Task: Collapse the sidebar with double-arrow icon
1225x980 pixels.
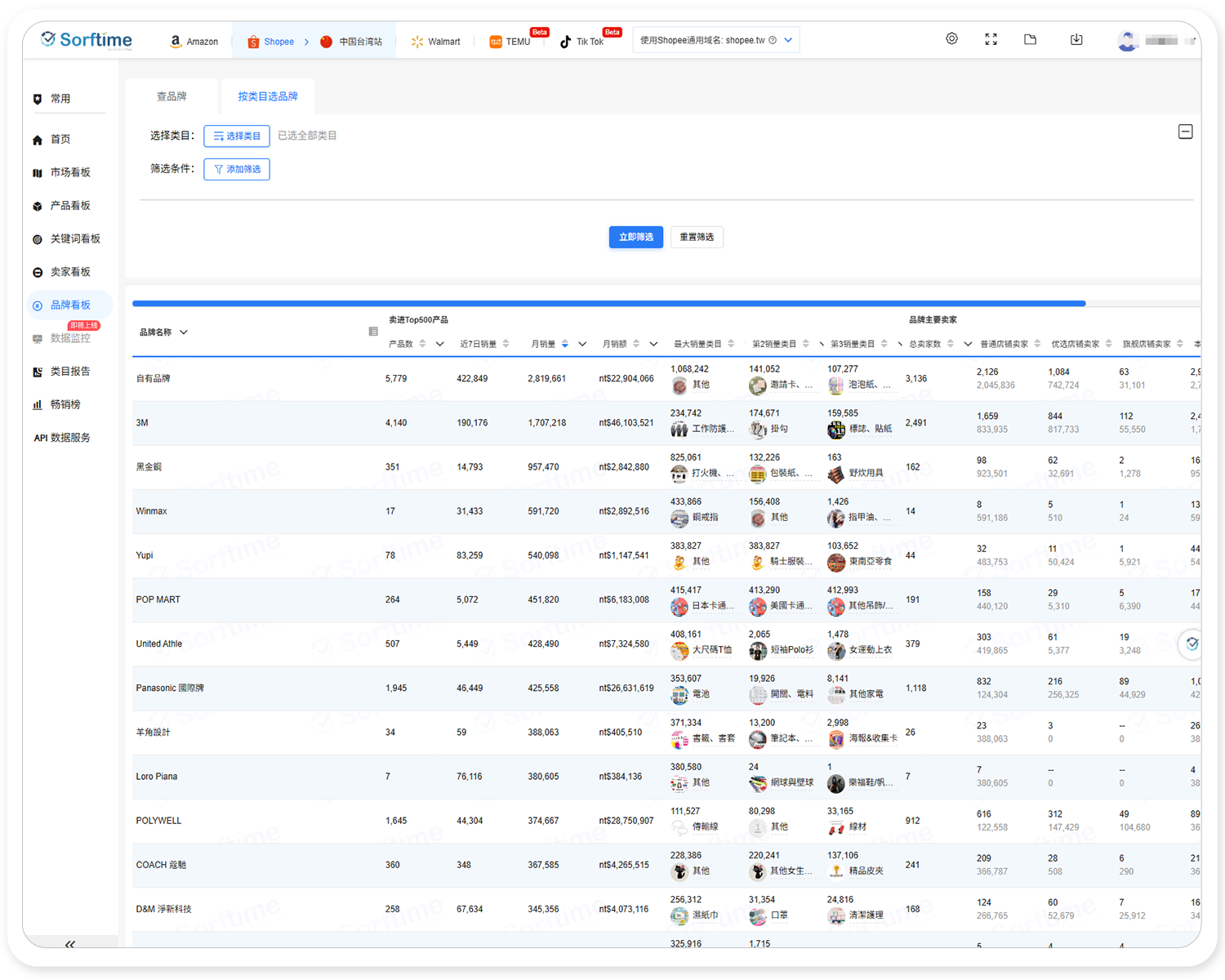Action: [70, 944]
